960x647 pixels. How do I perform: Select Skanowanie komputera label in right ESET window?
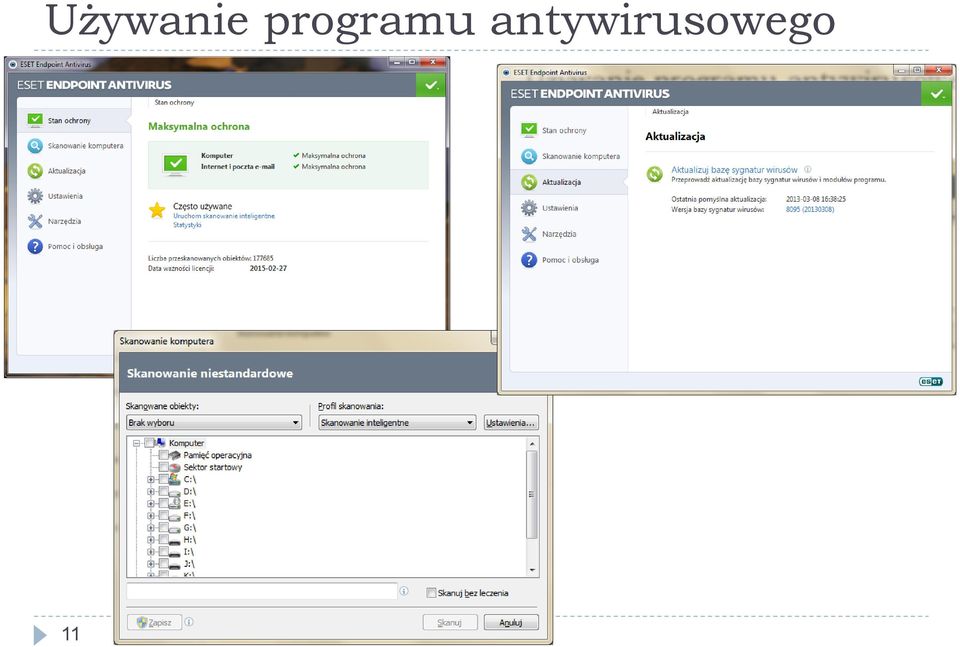pyautogui.click(x=580, y=156)
